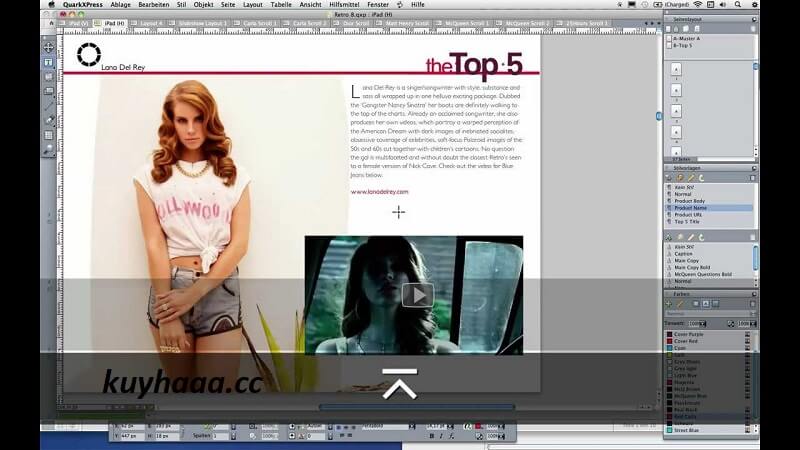Image resolution: width=800 pixels, height=450 pixels.
Task: Open the Ablage menu
Action: pos(120,5)
